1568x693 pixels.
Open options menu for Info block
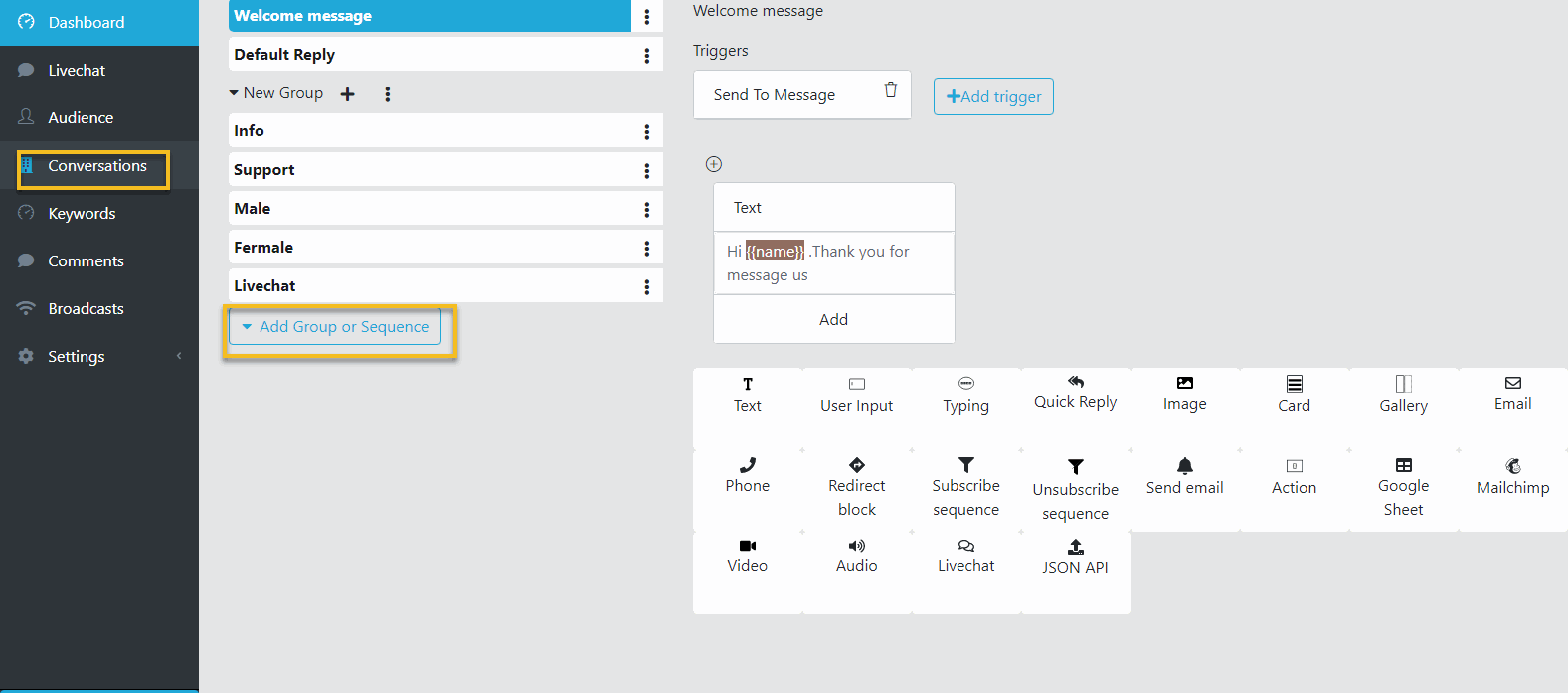coord(647,132)
